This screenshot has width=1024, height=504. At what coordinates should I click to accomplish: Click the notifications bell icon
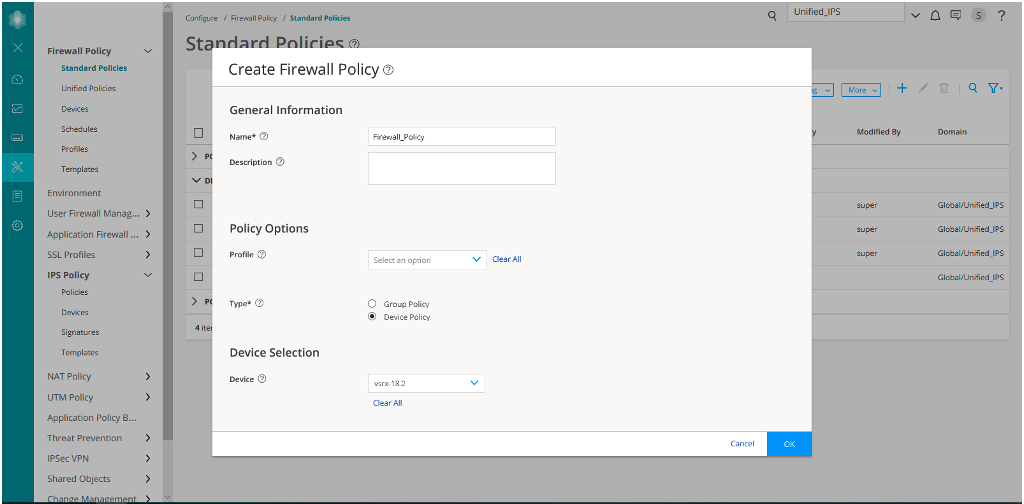[x=936, y=15]
